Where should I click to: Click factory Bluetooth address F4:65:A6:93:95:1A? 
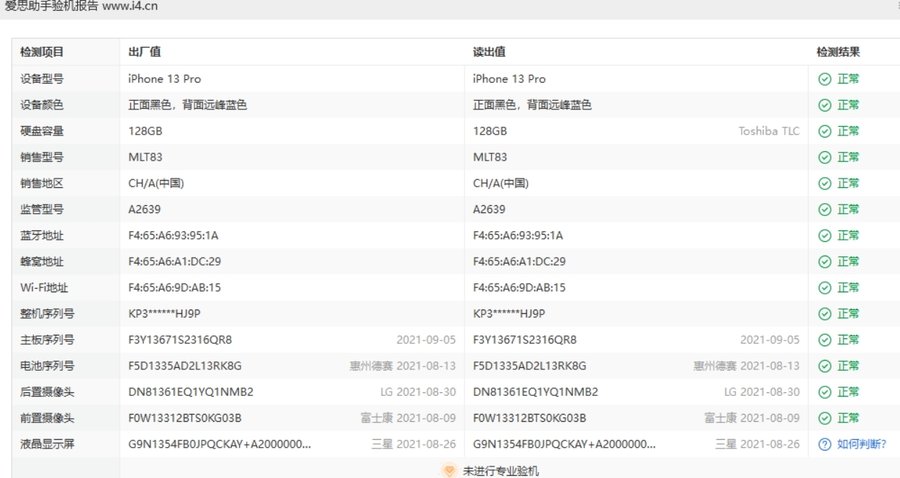pyautogui.click(x=173, y=236)
